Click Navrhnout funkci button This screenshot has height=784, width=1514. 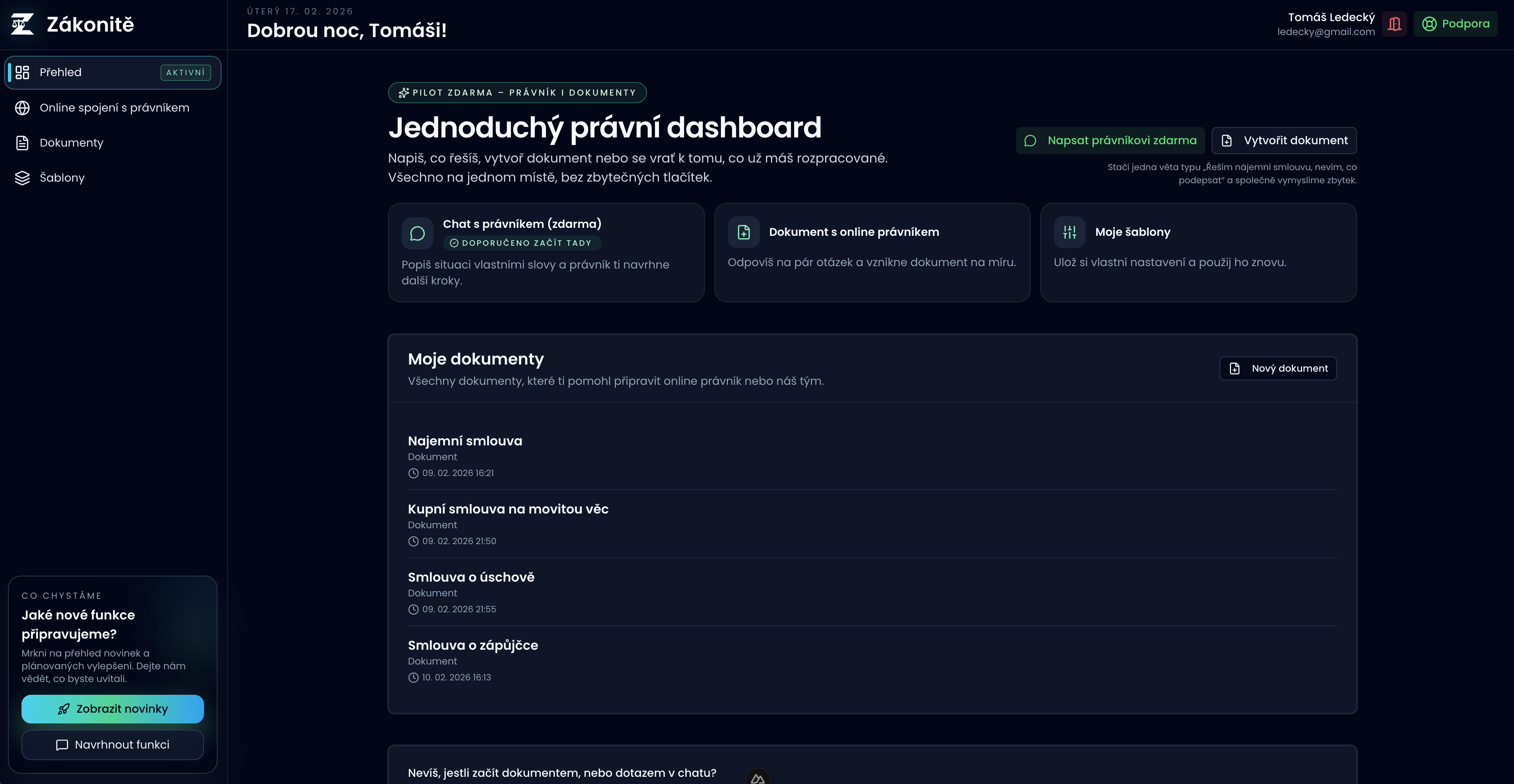(x=113, y=745)
